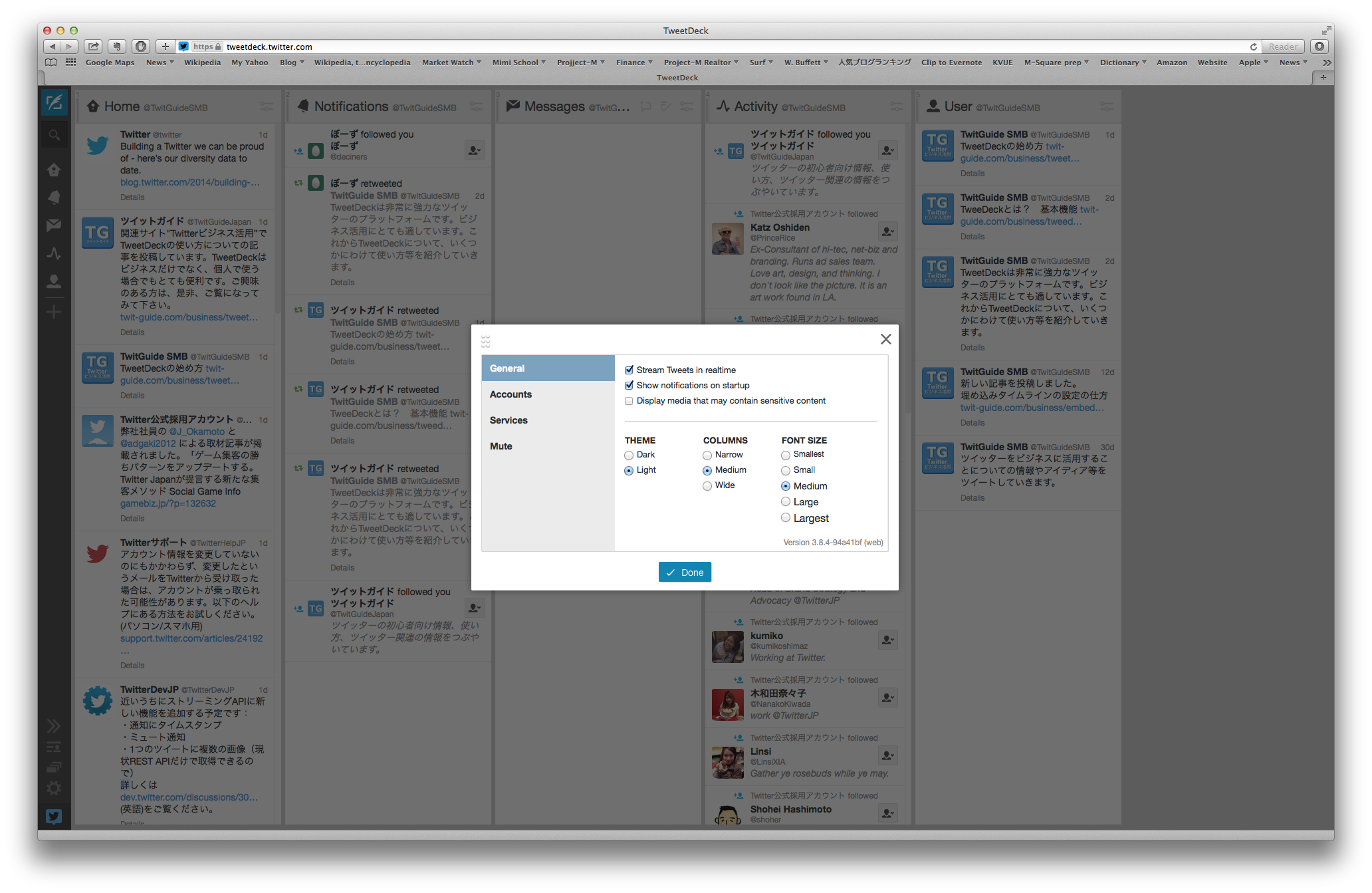Add a column with the sidebar plus icon
The image size is (1372, 893).
click(x=54, y=312)
